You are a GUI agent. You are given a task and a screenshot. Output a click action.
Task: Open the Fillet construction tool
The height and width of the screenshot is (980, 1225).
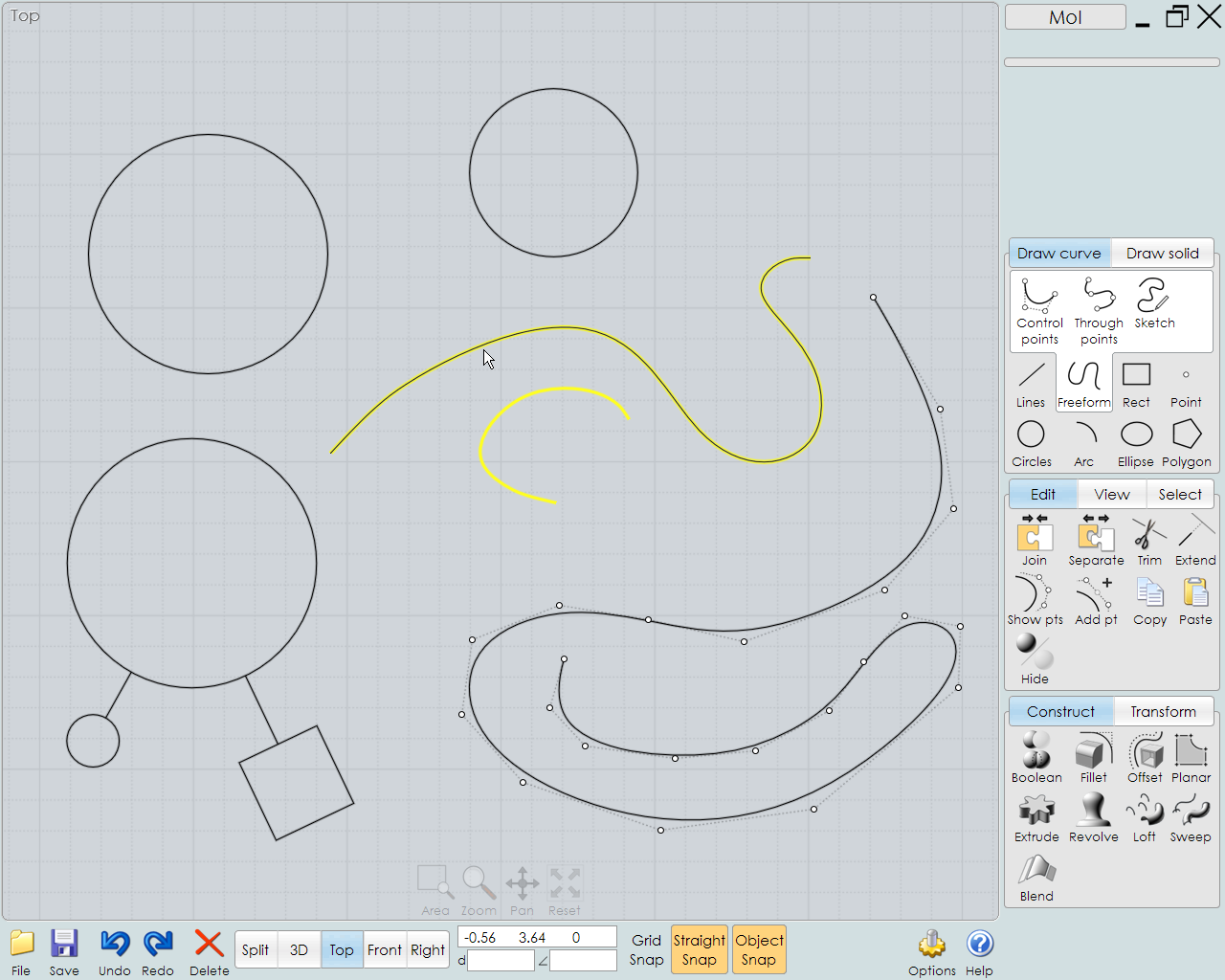(x=1093, y=756)
